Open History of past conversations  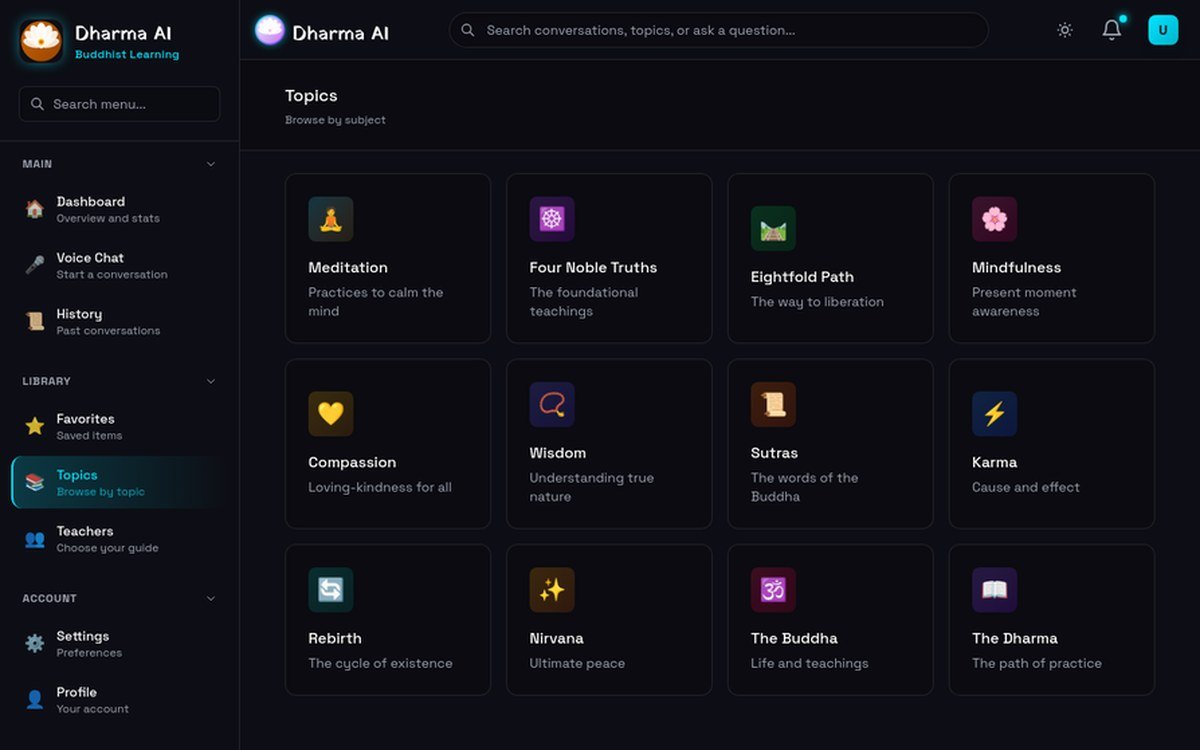[119, 321]
